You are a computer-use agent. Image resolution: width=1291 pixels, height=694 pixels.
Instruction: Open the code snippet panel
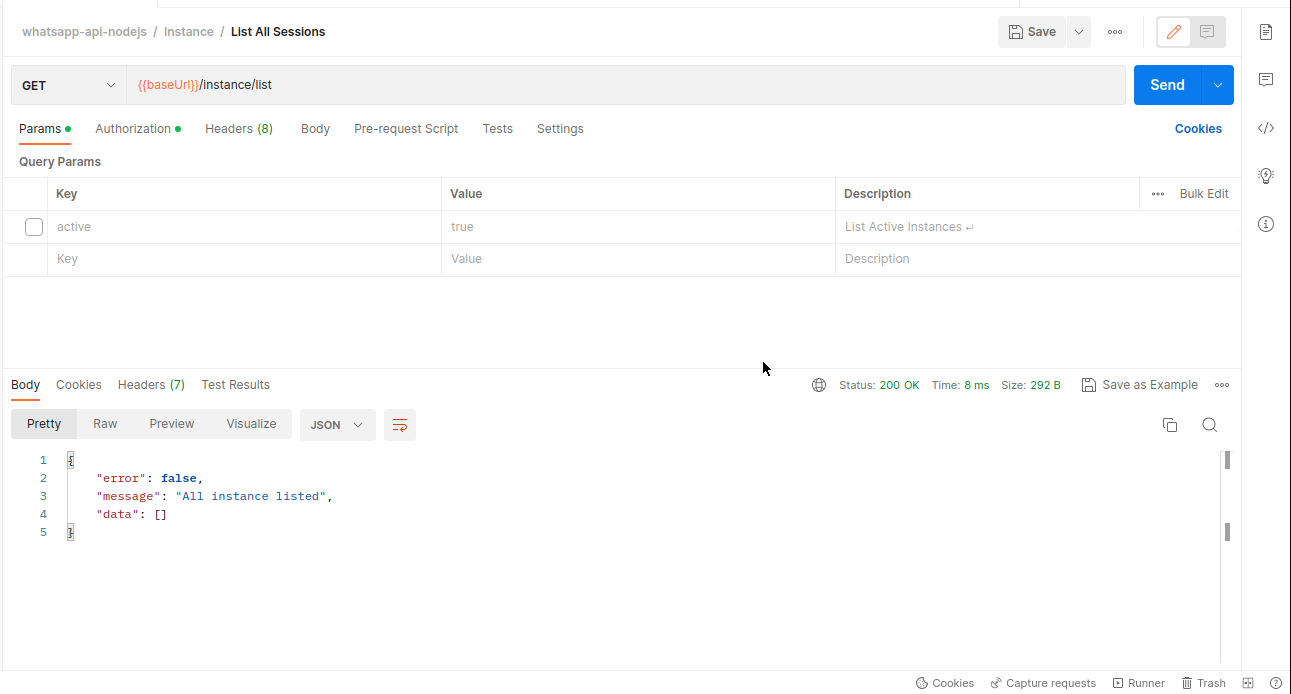click(1266, 128)
